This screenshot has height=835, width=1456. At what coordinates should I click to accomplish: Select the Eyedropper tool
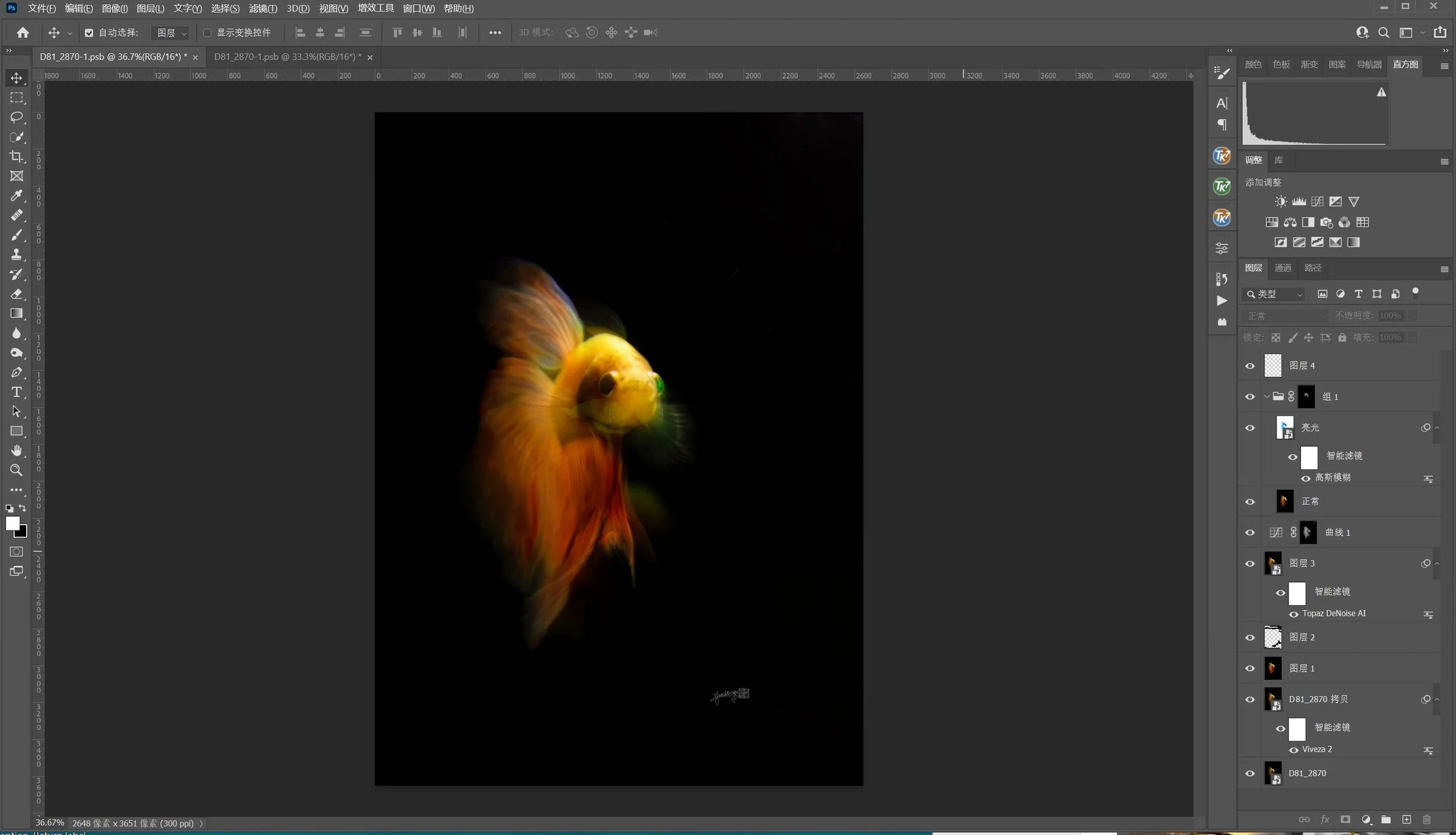coord(16,196)
